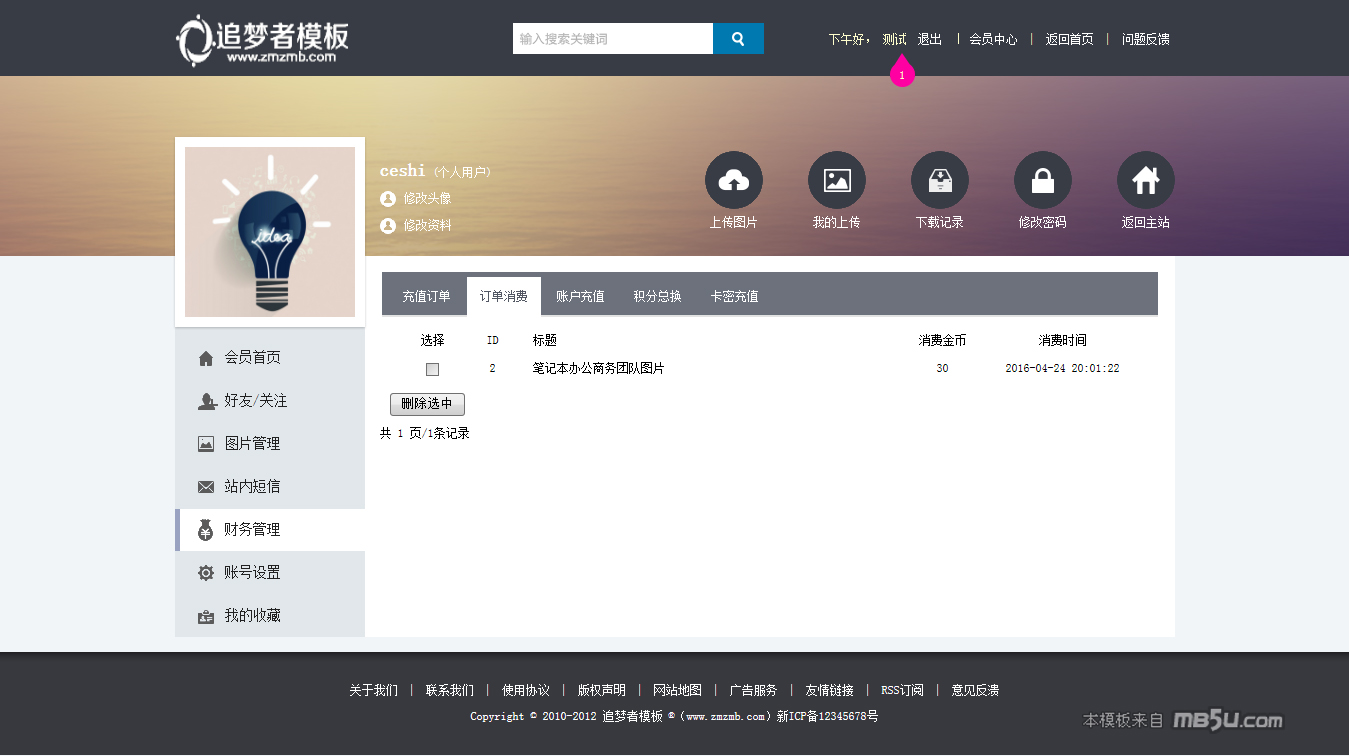
Task: Click the icon beside 修改头像
Action: 388,199
